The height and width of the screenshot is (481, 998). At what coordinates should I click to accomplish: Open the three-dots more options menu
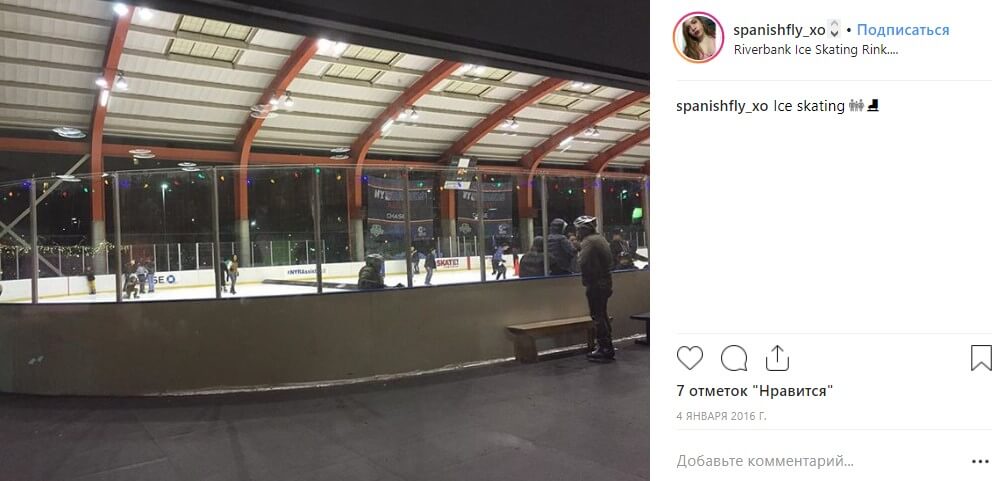pyautogui.click(x=980, y=461)
